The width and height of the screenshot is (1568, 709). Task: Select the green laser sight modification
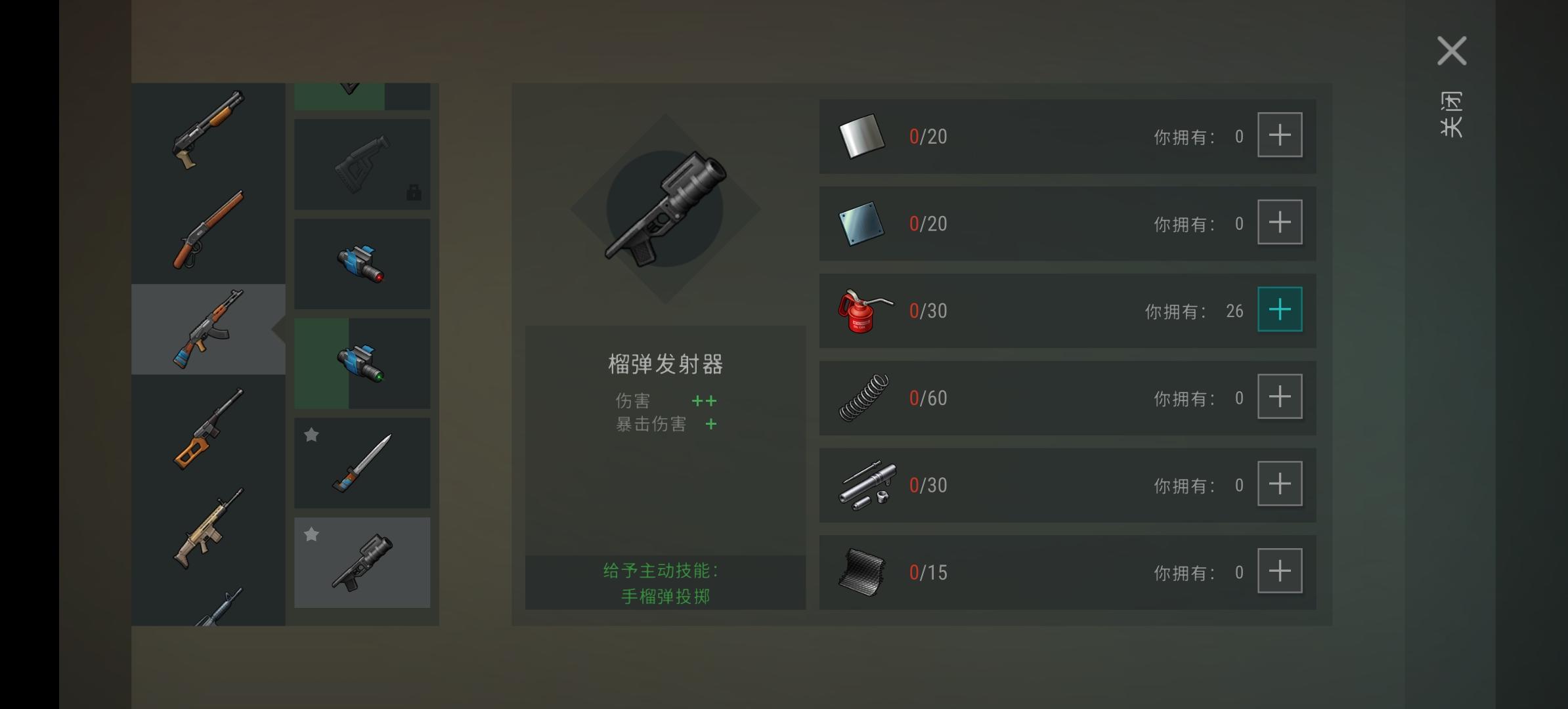tap(362, 364)
